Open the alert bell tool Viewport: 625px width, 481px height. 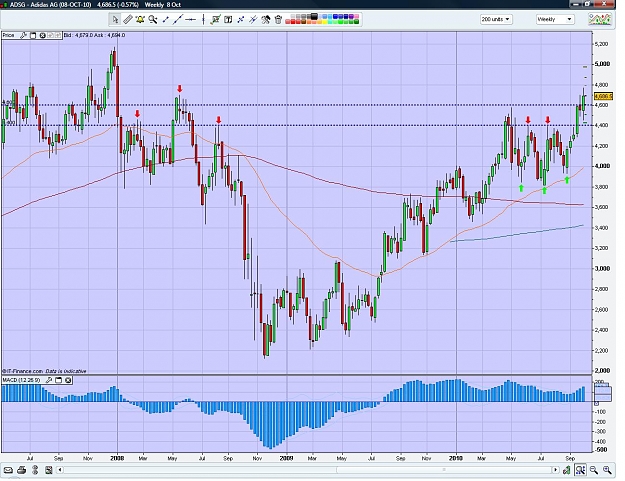pos(140,19)
